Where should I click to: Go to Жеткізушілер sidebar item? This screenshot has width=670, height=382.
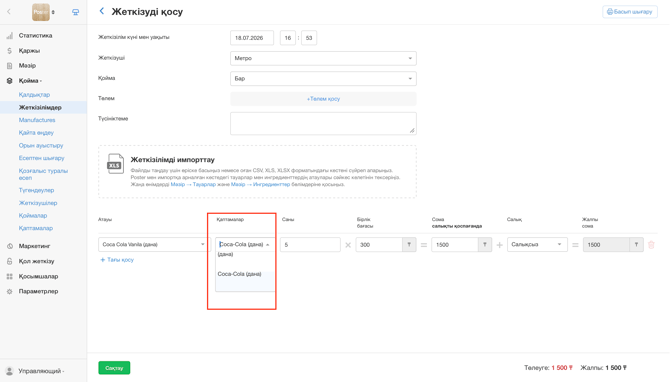click(38, 203)
